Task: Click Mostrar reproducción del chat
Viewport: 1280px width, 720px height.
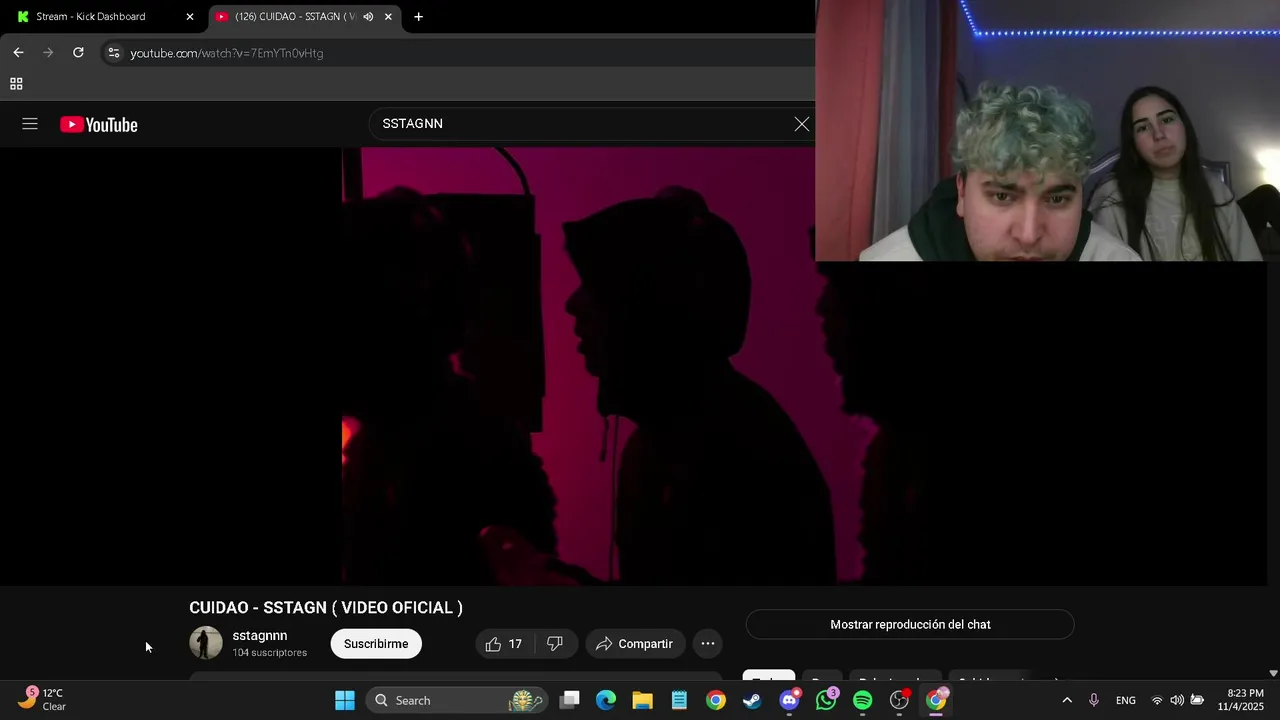Action: pos(910,625)
